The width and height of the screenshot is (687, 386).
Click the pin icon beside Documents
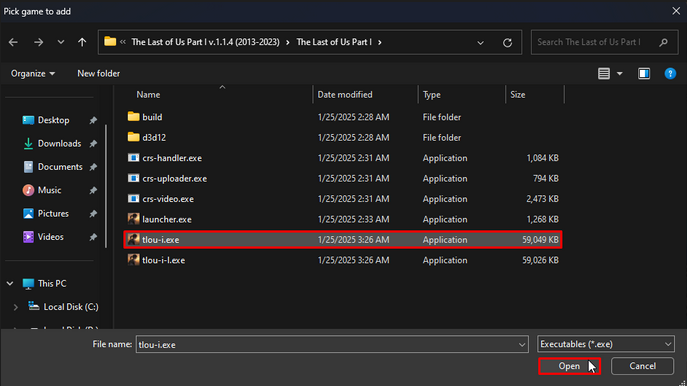pyautogui.click(x=93, y=167)
